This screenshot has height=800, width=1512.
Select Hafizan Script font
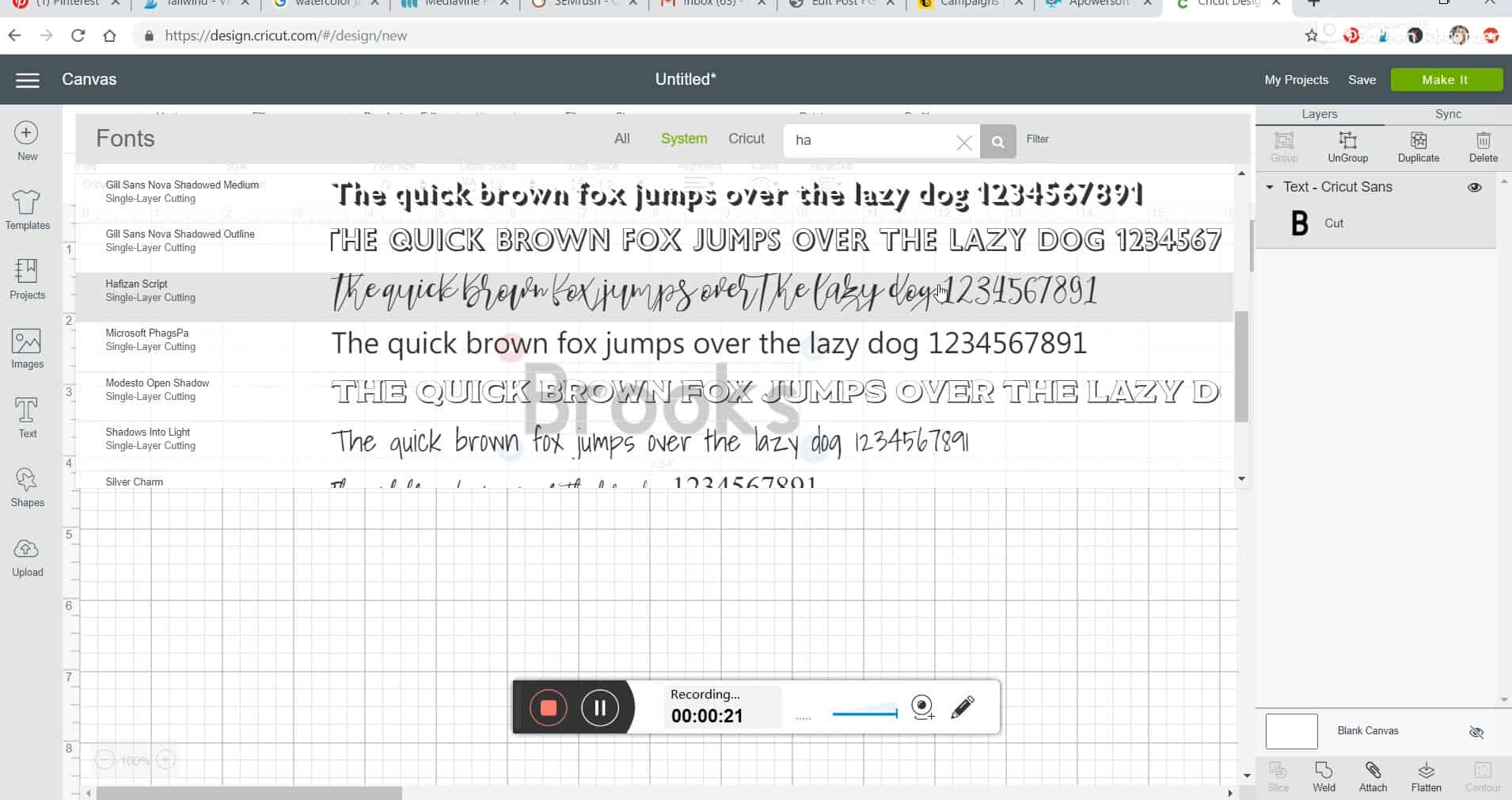[x=654, y=296]
